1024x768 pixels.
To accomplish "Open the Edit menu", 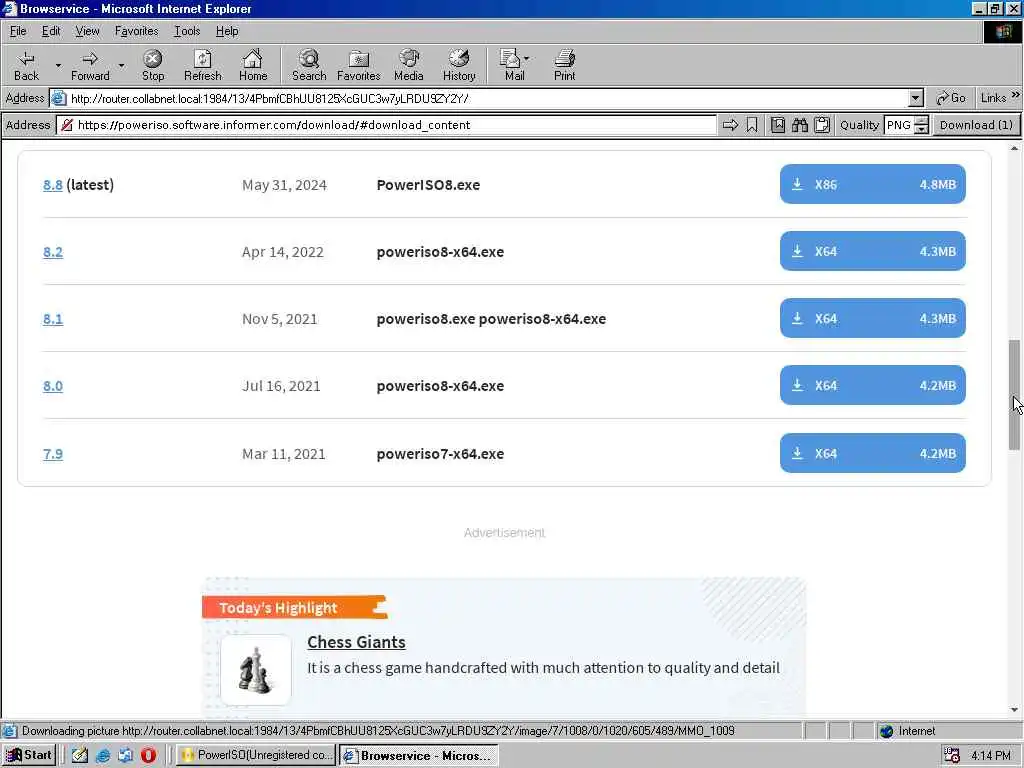I will [x=51, y=31].
